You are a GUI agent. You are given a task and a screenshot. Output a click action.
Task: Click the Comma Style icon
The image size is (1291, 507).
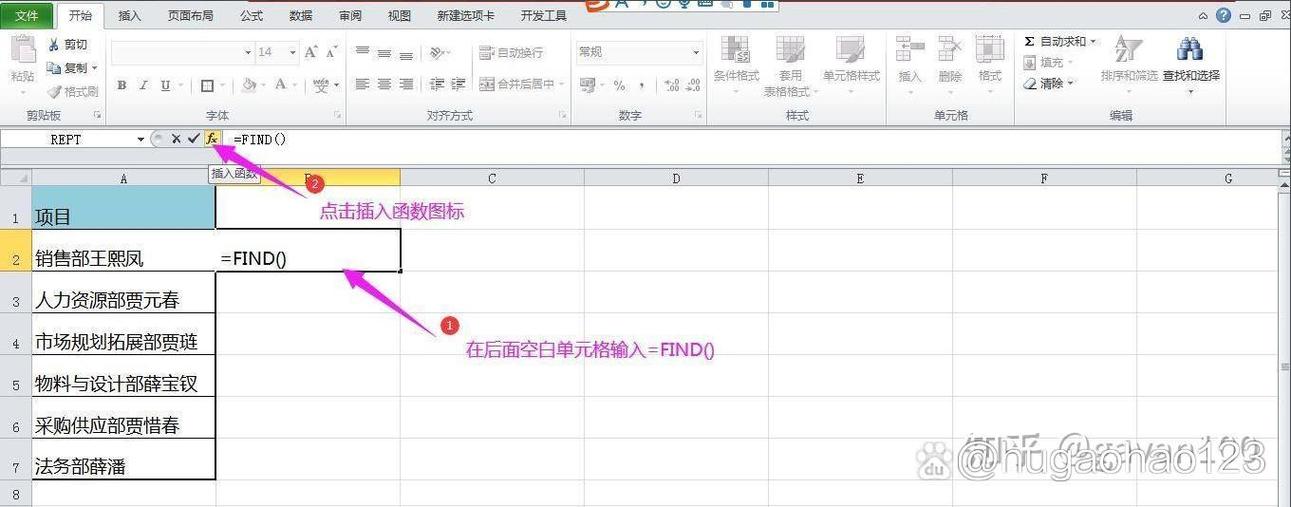point(642,85)
